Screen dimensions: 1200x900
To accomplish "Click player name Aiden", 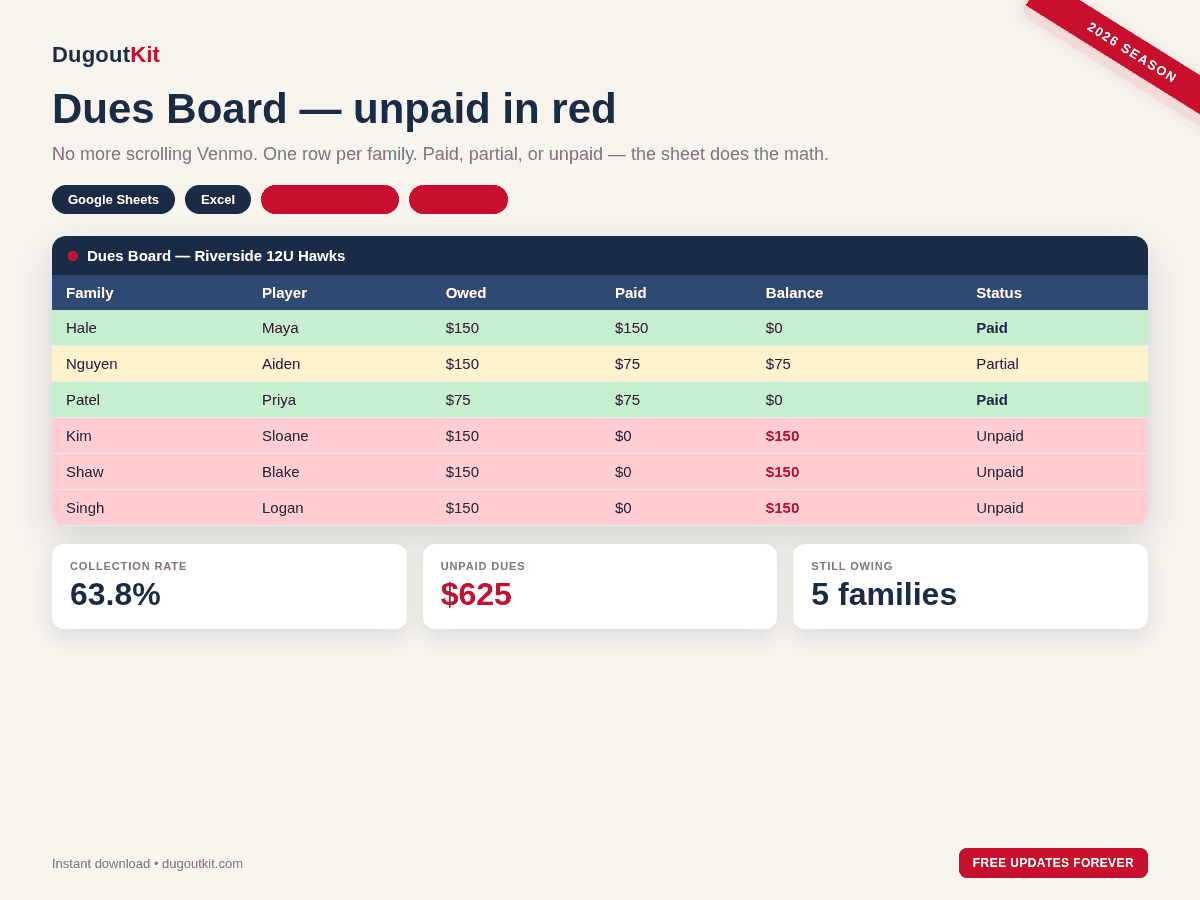I will pos(281,363).
